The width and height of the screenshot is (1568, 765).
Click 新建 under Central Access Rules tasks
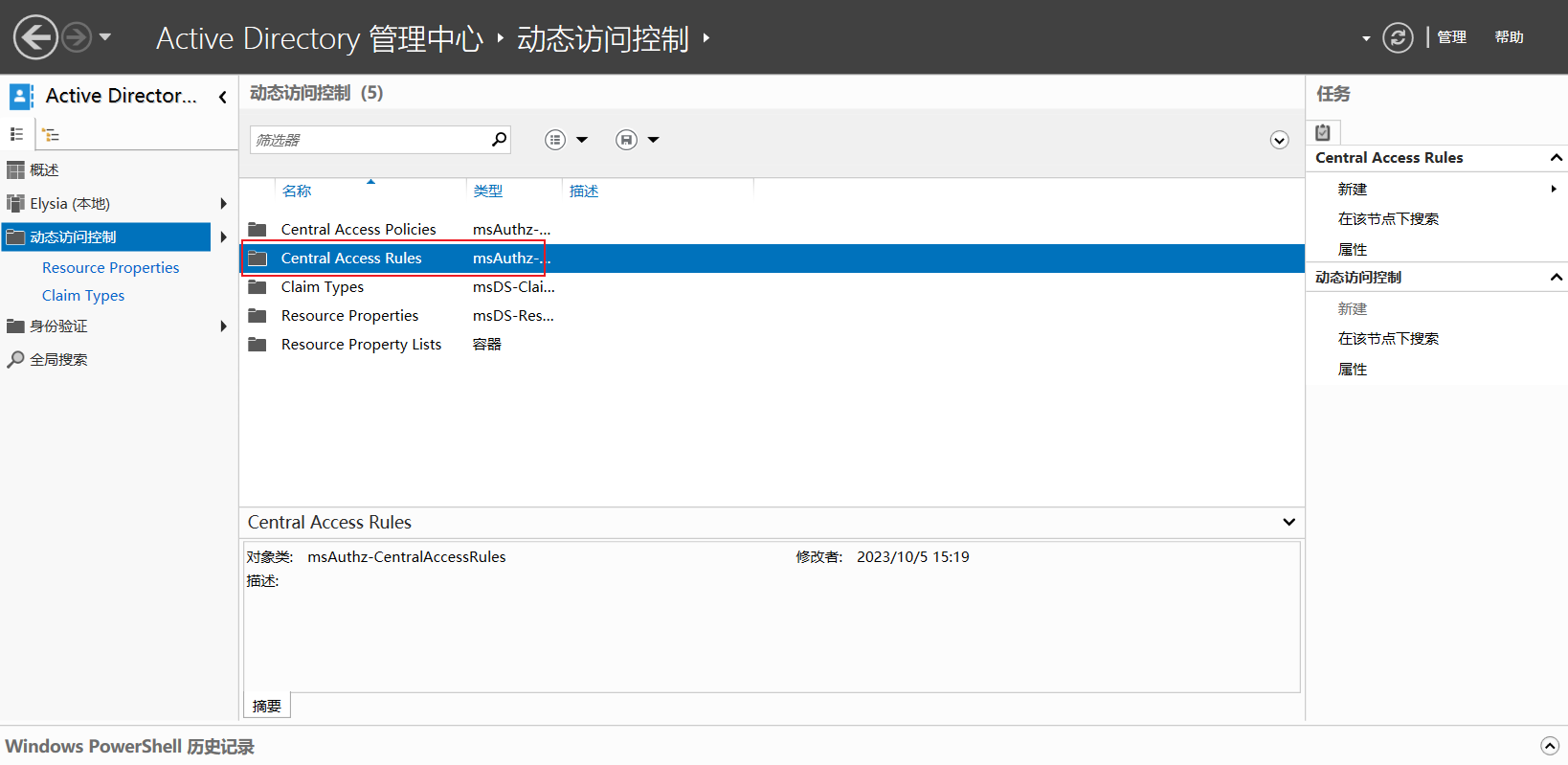pos(1352,190)
